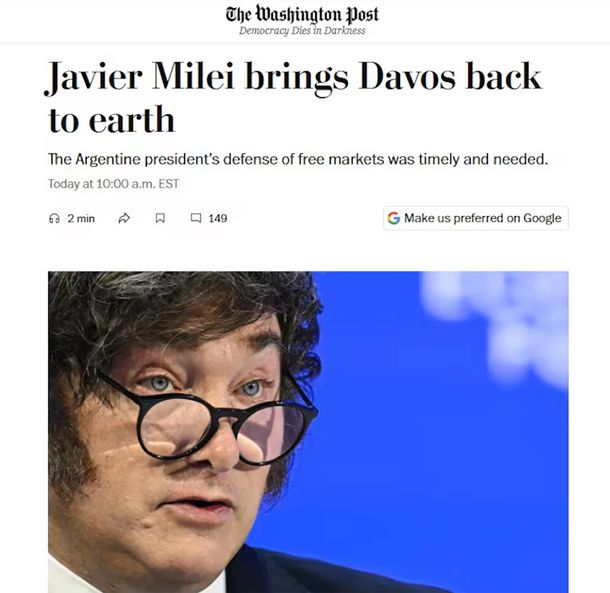This screenshot has height=593, width=610.
Task: Select Make us preferred on Google button
Action: tap(475, 218)
